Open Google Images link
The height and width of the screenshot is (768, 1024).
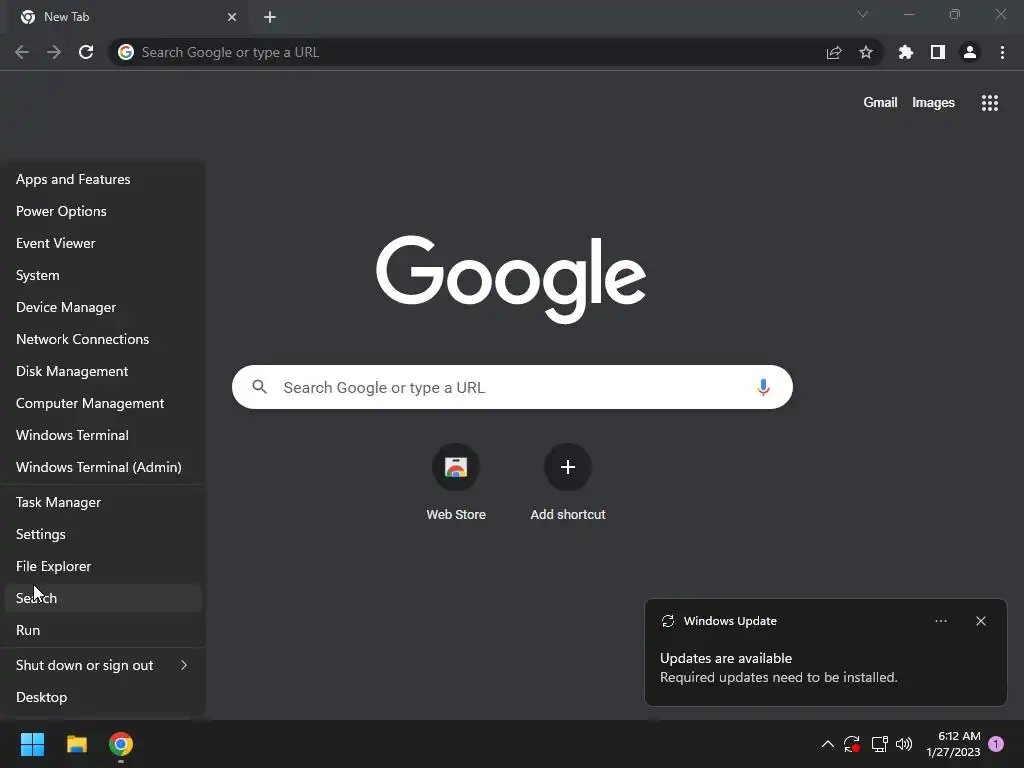coord(933,103)
